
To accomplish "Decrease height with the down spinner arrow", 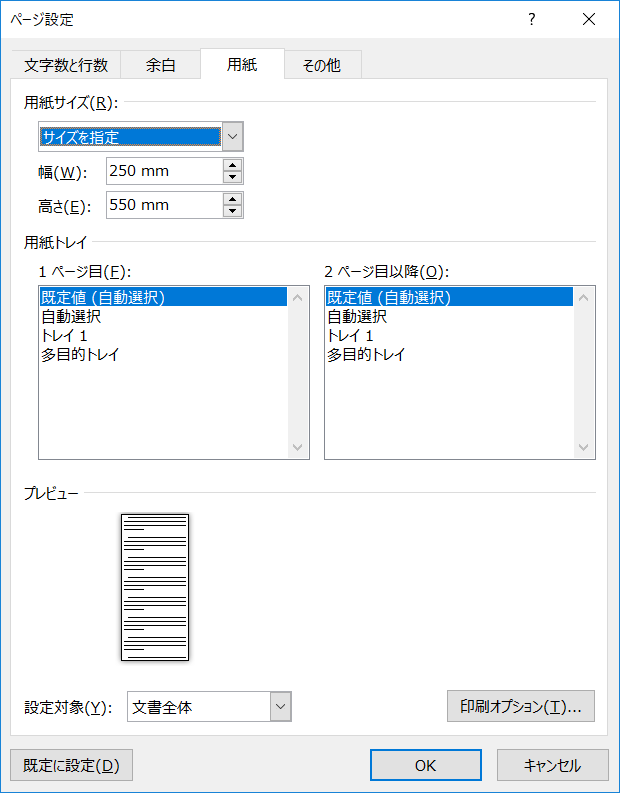I will pos(233,211).
